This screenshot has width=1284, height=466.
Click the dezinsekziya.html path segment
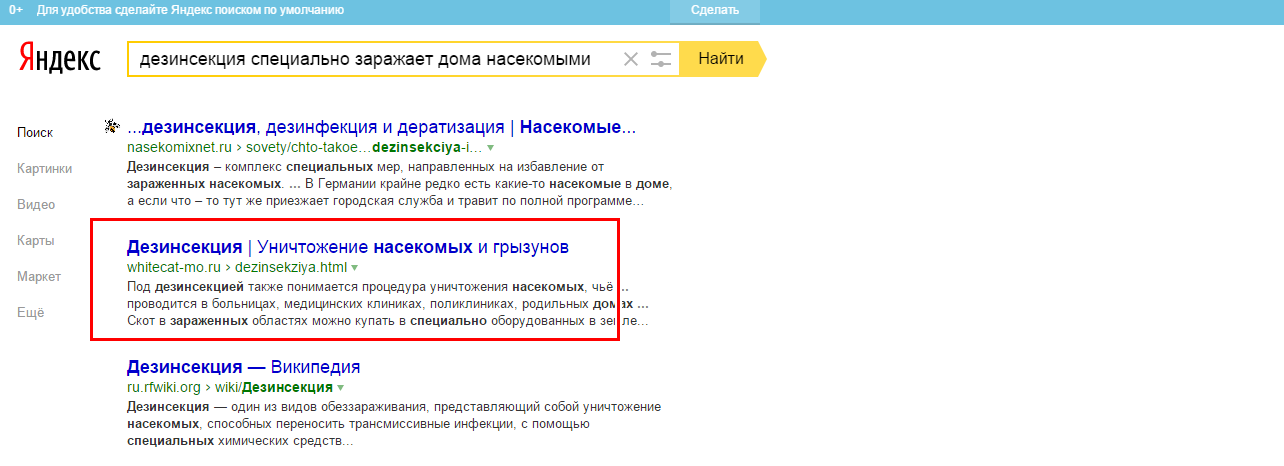291,267
